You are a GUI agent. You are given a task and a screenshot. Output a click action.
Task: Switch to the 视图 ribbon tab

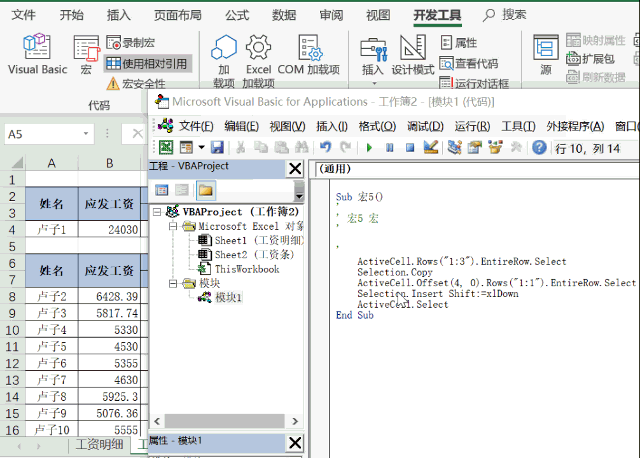378,15
